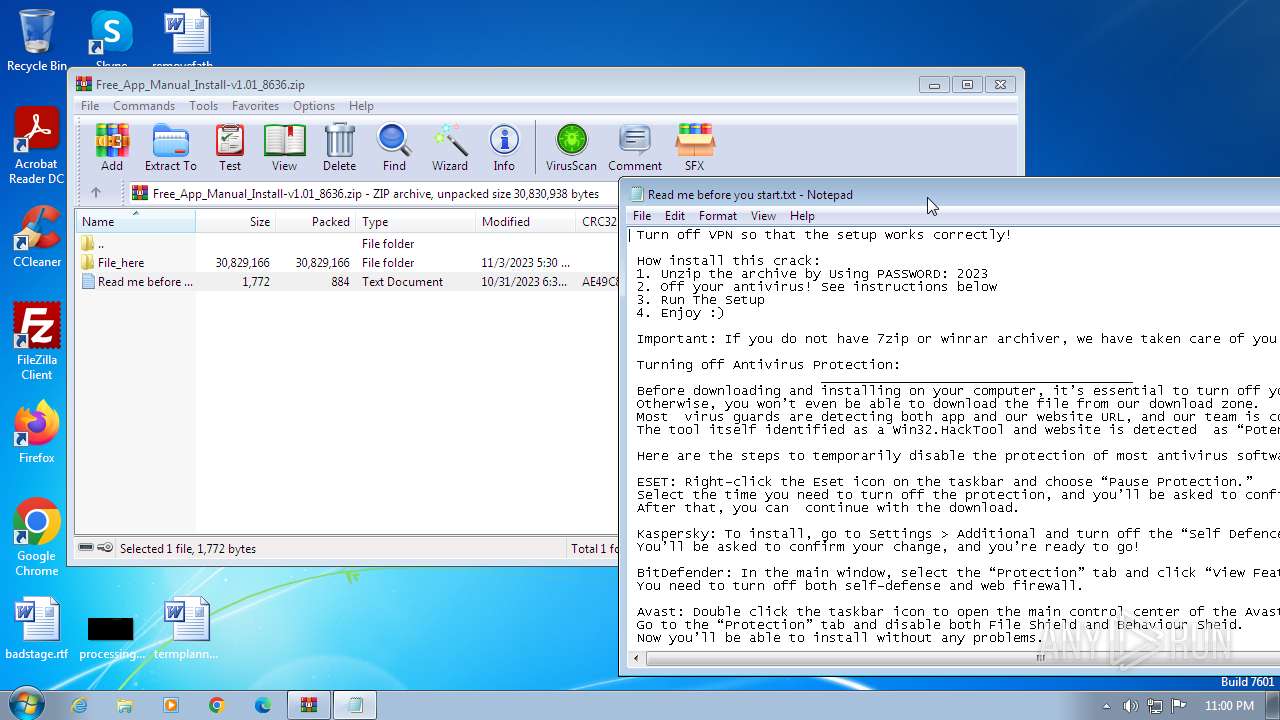
Task: Select the termplann Word document icon
Action: pyautogui.click(x=186, y=629)
